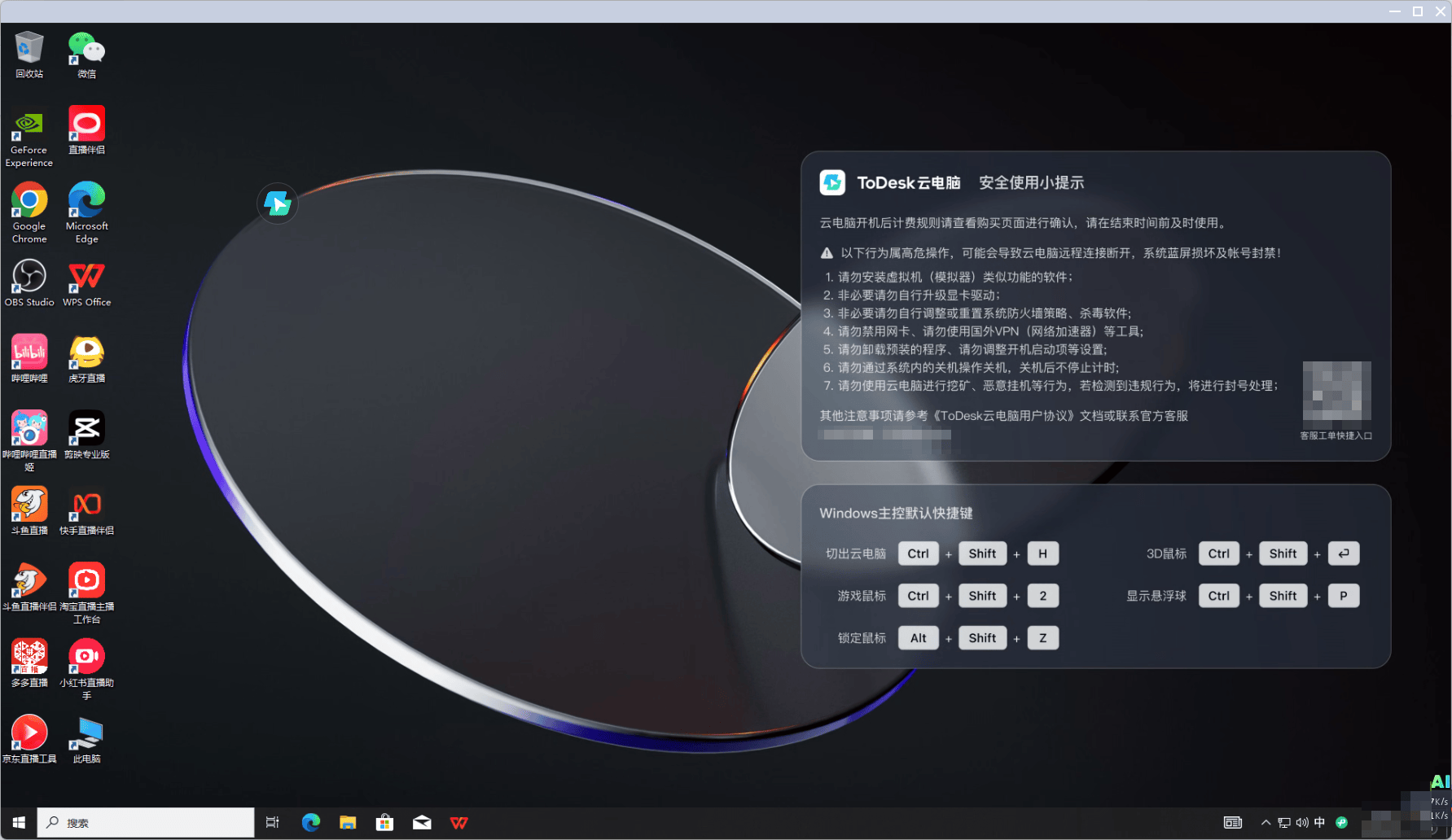The width and height of the screenshot is (1452, 840).
Task: Click the '客服工单快捷入口' label
Action: pos(1336,435)
